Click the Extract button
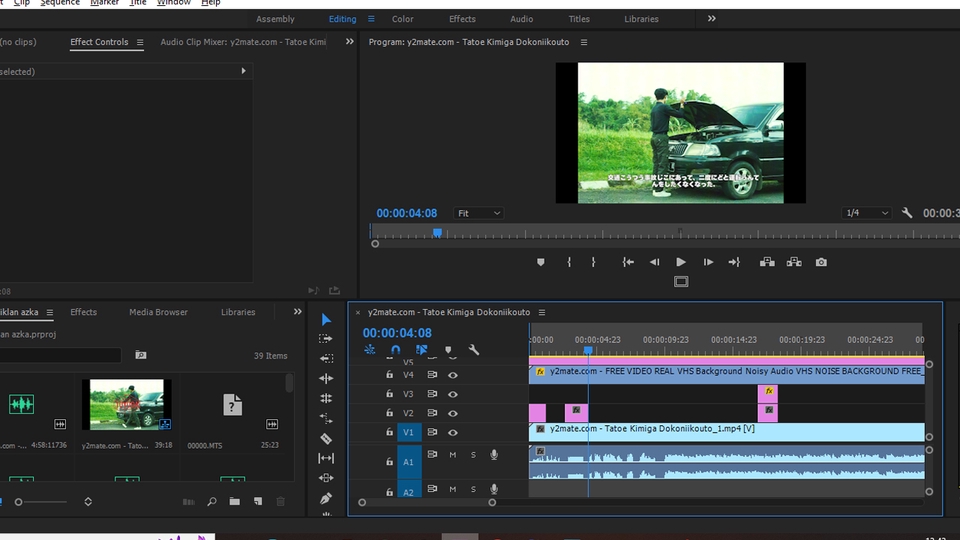 pos(794,262)
